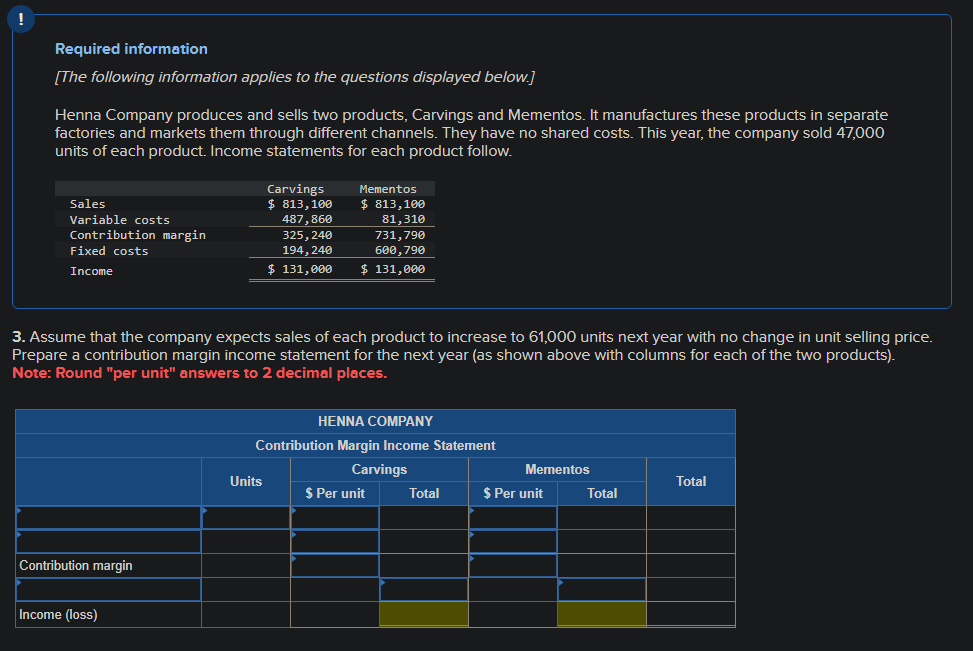Screen dimensions: 973x651
Task: Click the 'Required information' heading
Action: tap(131, 49)
